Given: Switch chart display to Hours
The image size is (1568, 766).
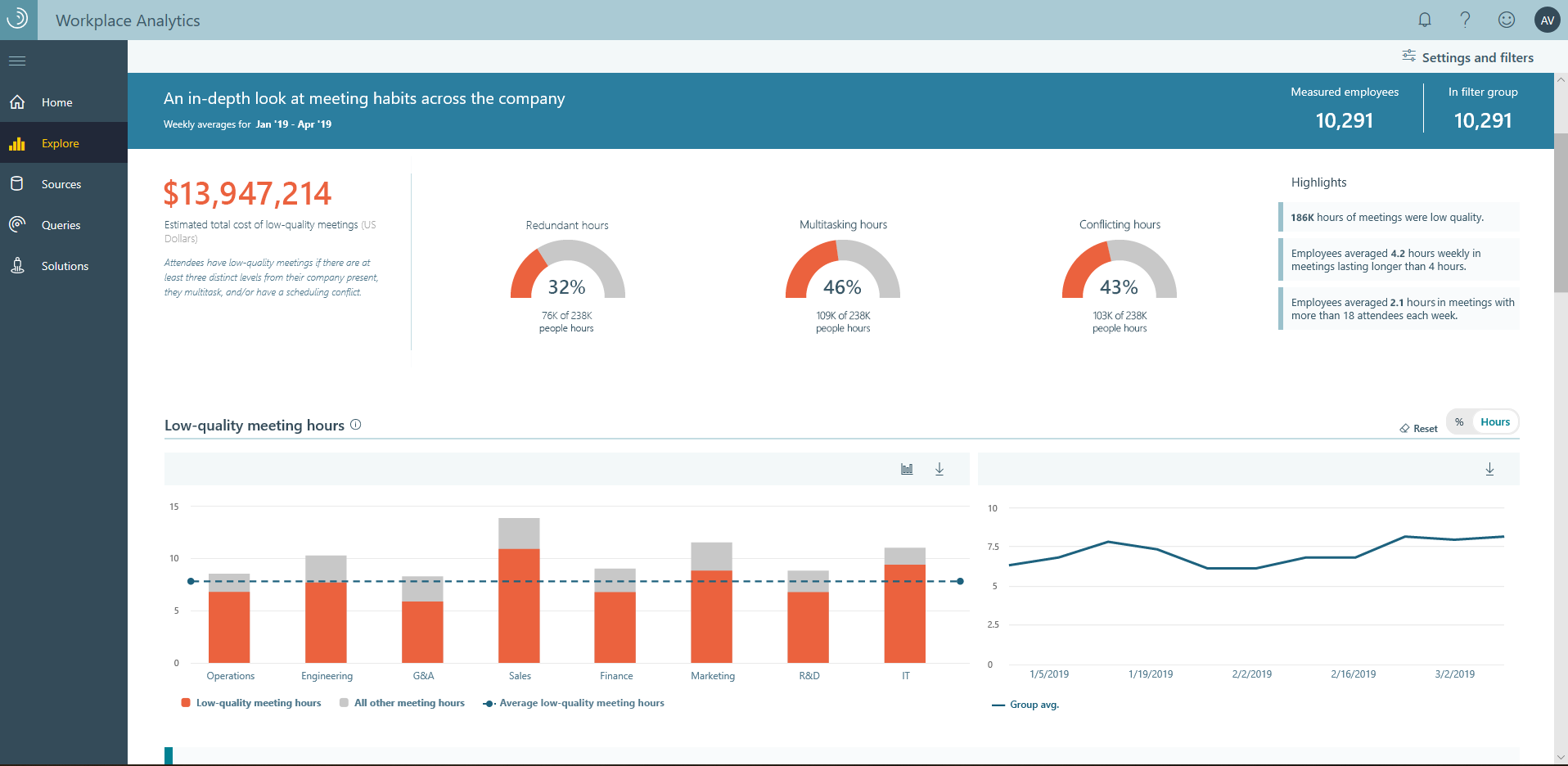Looking at the screenshot, I should [1494, 422].
